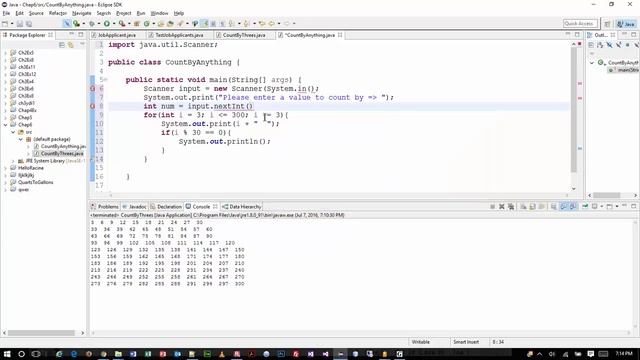640x360 pixels.
Task: Run the program with green Run button
Action: 107,24
